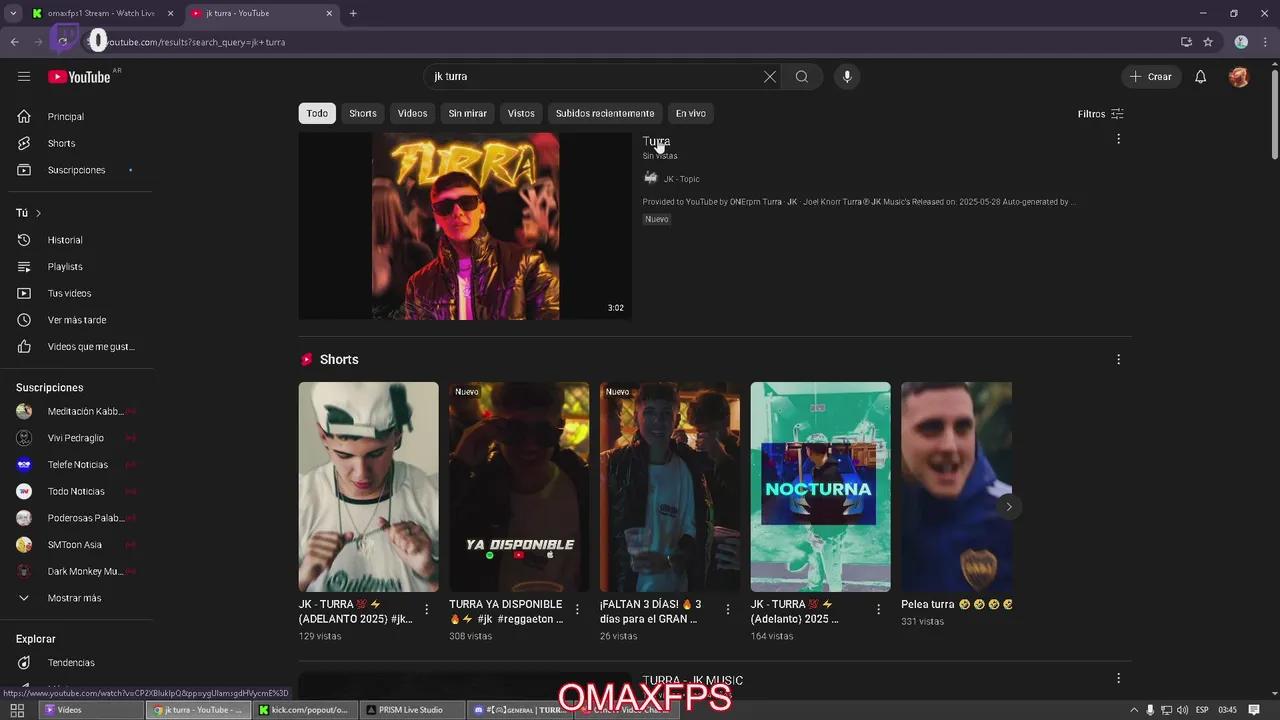Viewport: 1280px width, 720px height.
Task: Select the Videos filter chip
Action: tap(412, 113)
